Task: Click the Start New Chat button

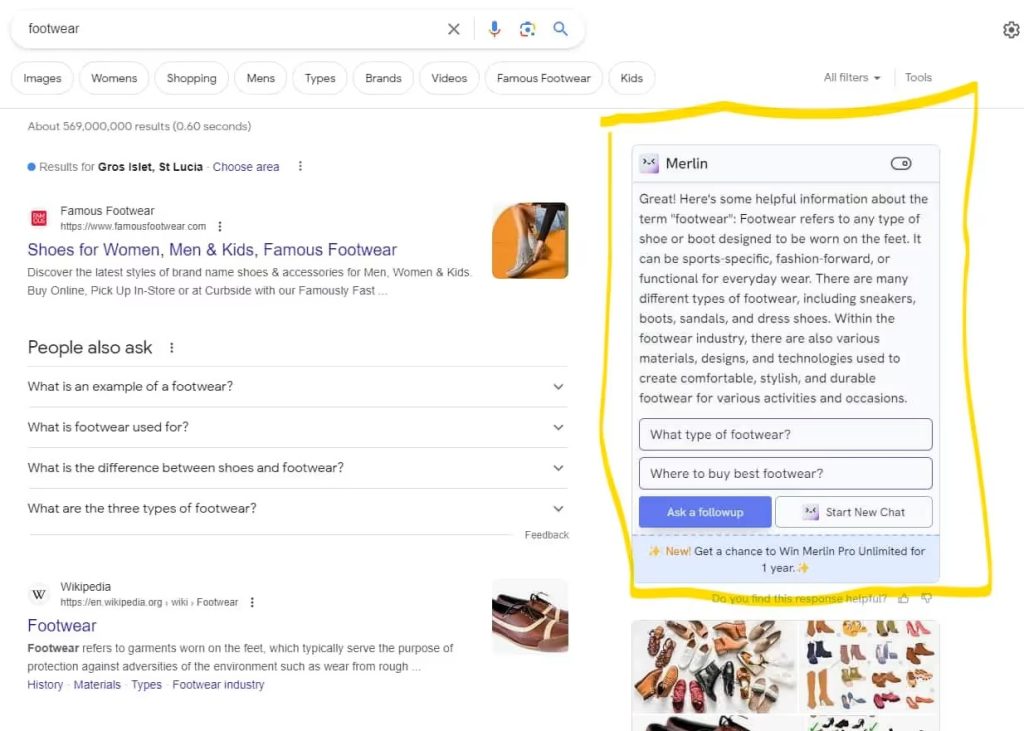Action: [853, 512]
